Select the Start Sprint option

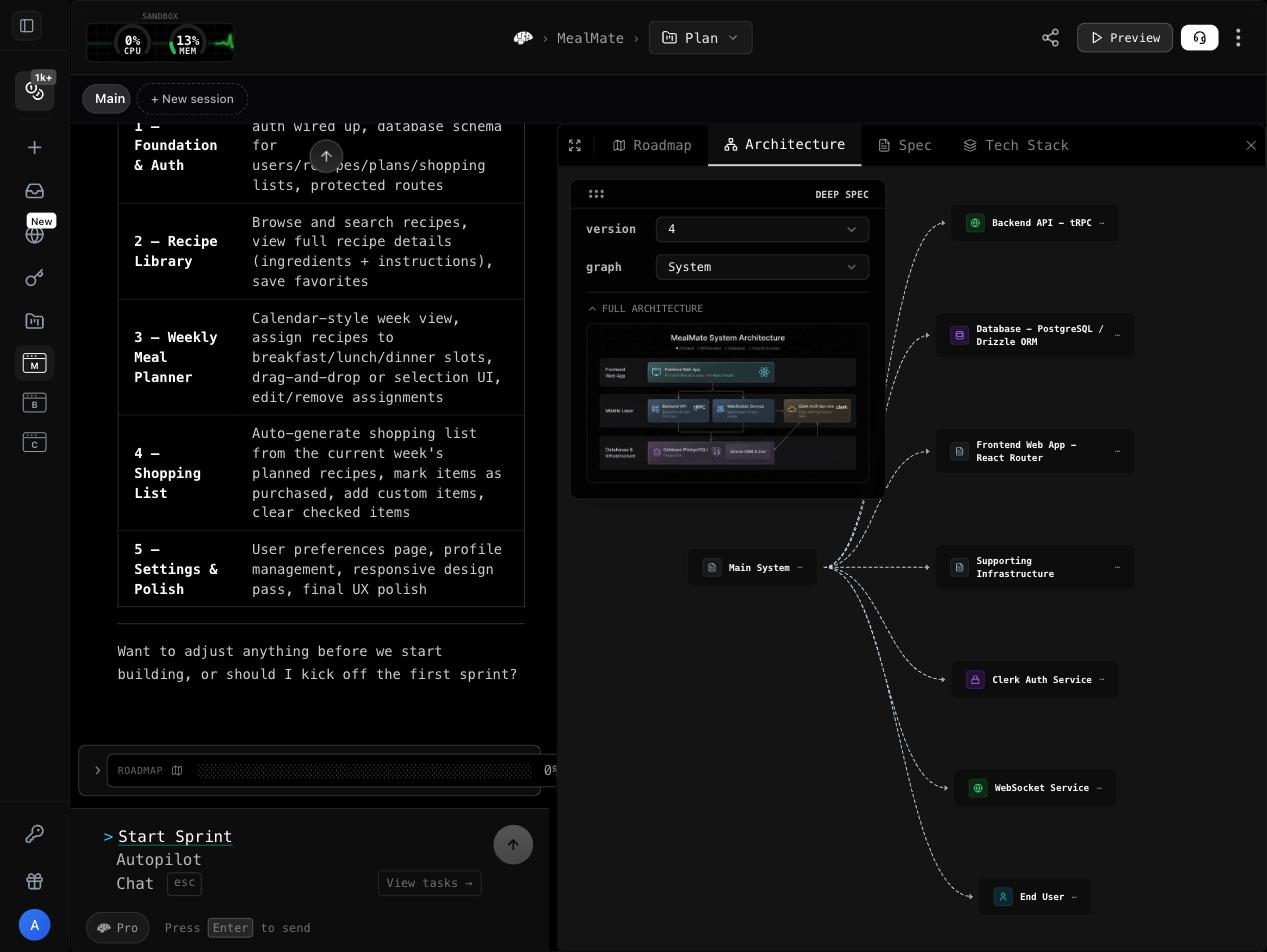click(x=175, y=837)
